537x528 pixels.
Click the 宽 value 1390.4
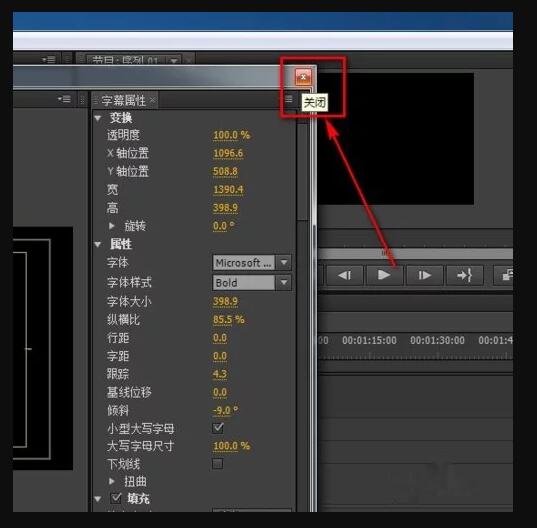point(228,190)
